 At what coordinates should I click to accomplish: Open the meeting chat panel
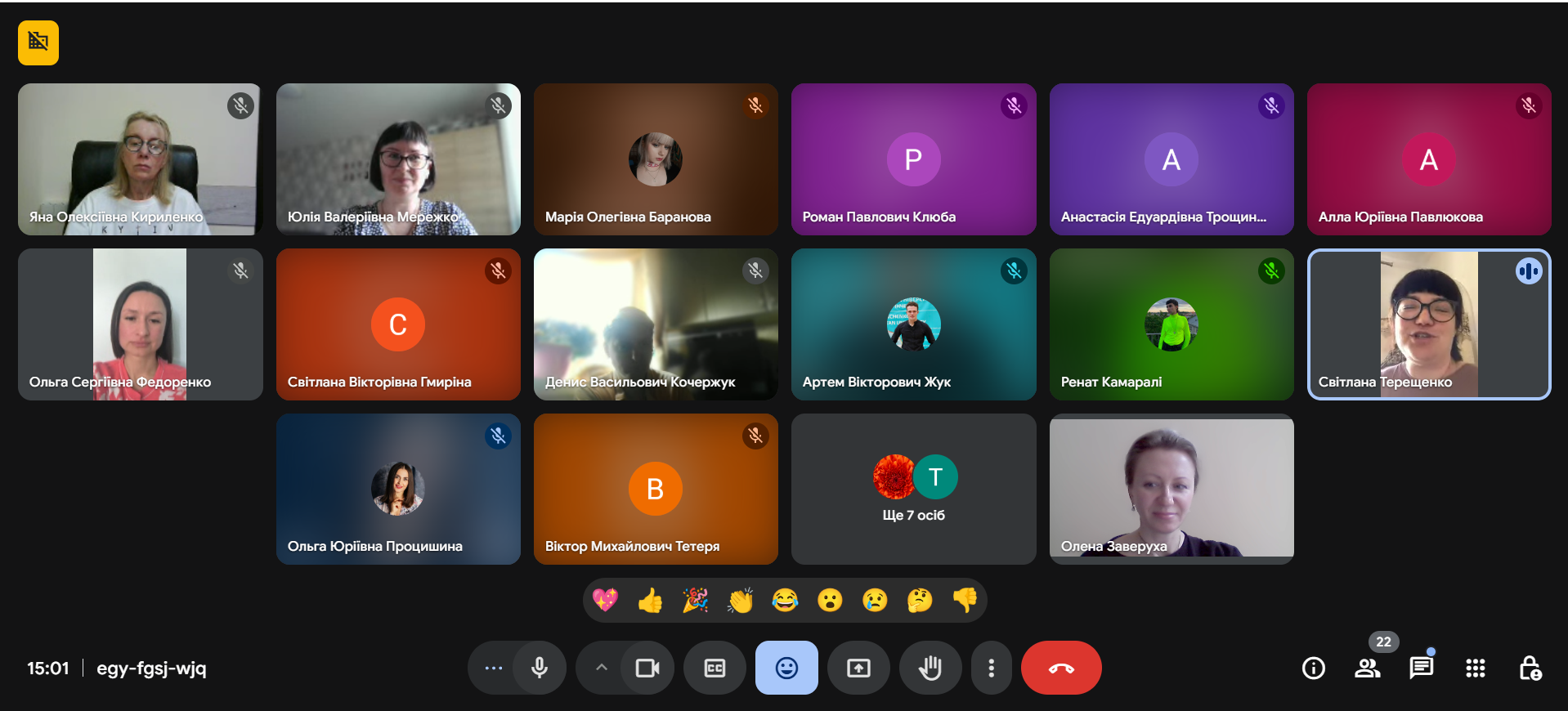pos(1421,669)
